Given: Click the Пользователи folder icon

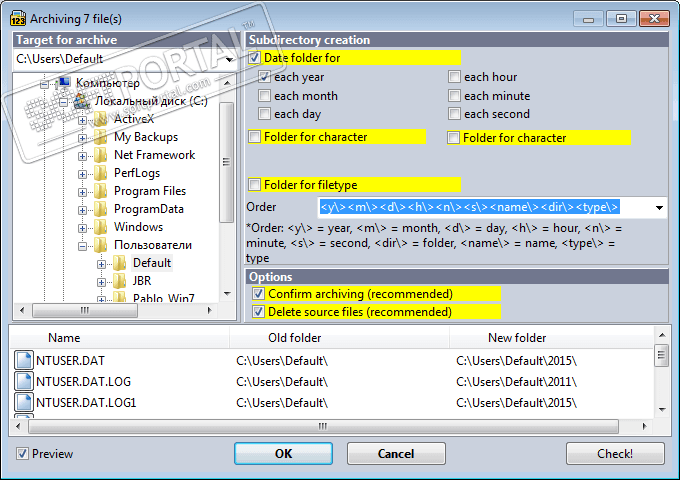Looking at the screenshot, I should tap(101, 245).
